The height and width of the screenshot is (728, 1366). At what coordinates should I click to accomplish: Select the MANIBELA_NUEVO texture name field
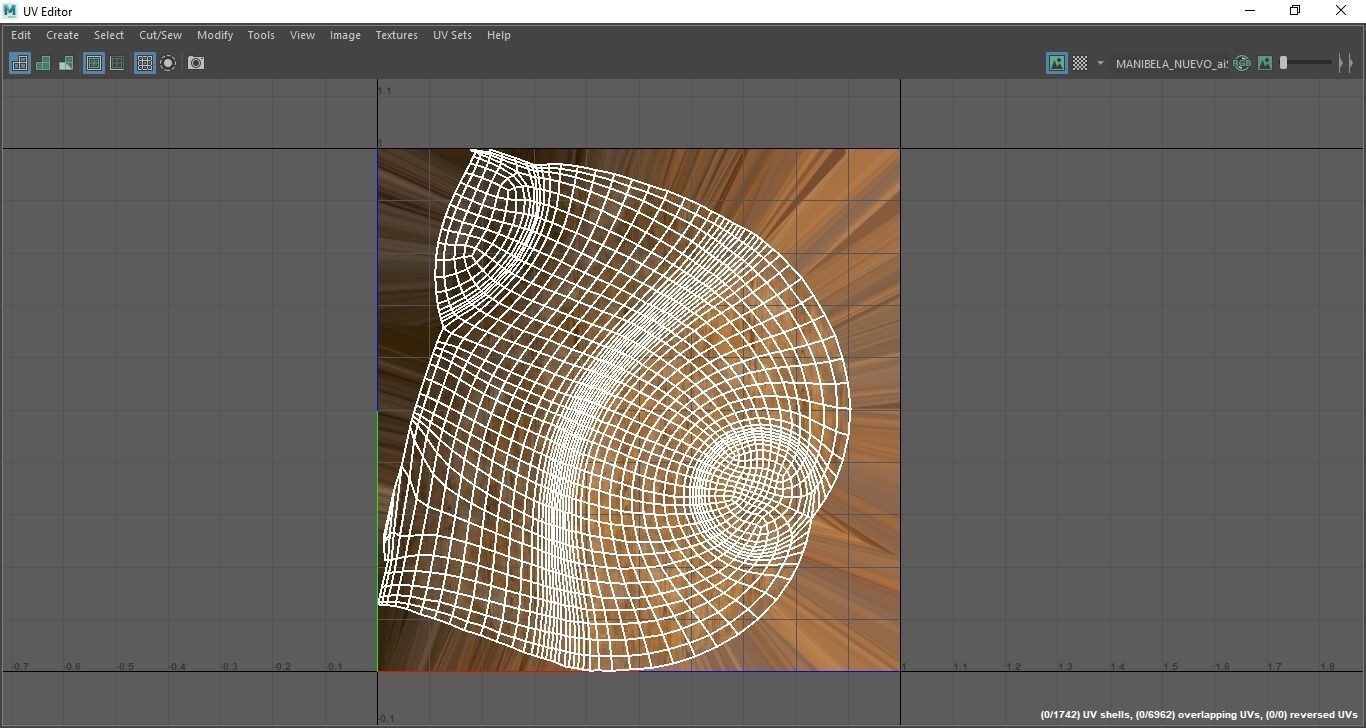tap(1171, 63)
